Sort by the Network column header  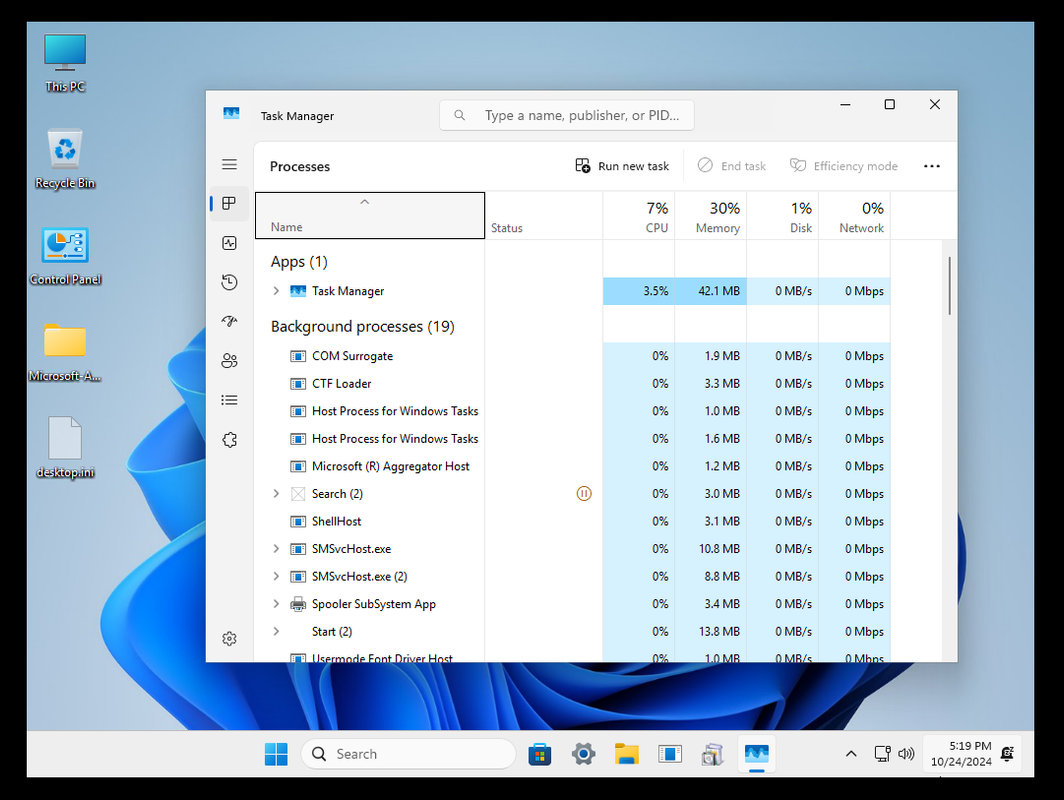click(854, 216)
